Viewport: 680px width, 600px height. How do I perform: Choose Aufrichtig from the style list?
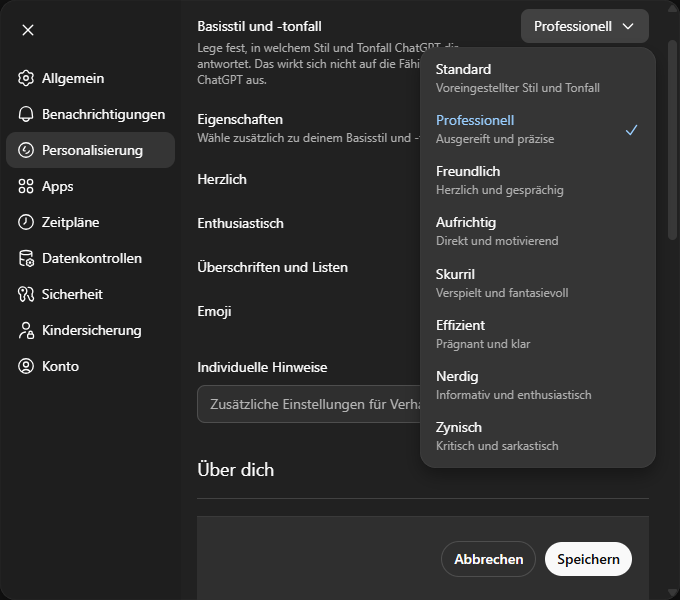coord(538,232)
